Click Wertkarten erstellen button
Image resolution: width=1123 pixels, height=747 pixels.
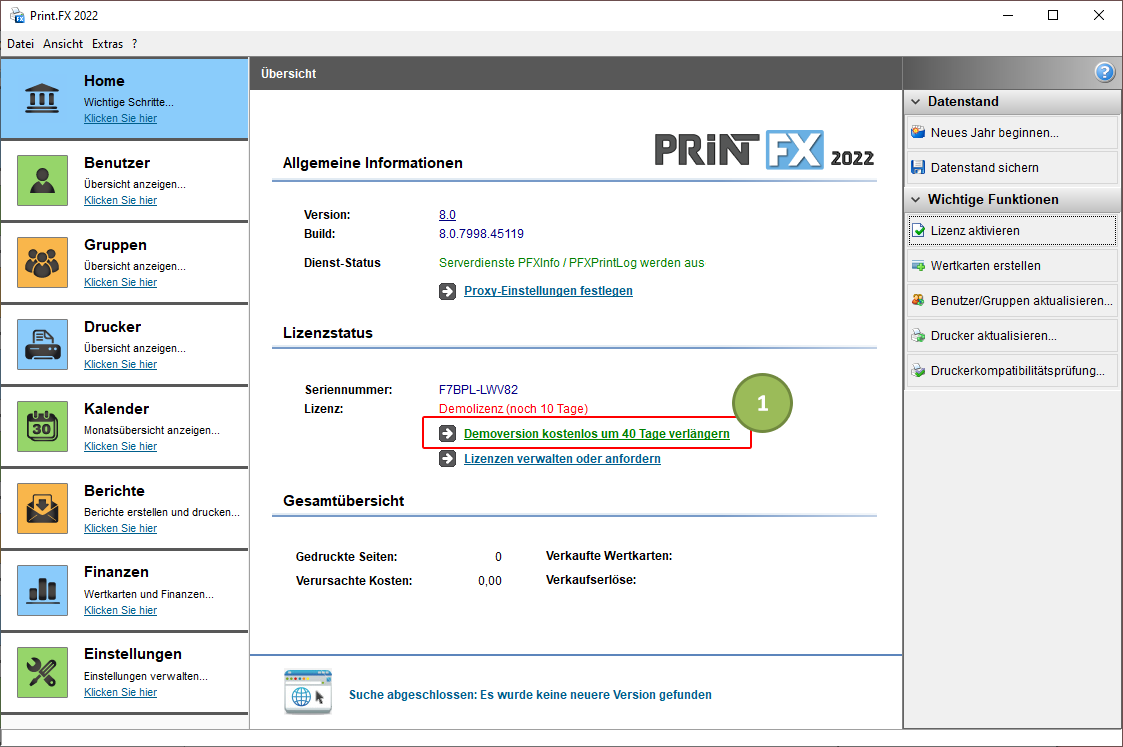(x=1012, y=266)
